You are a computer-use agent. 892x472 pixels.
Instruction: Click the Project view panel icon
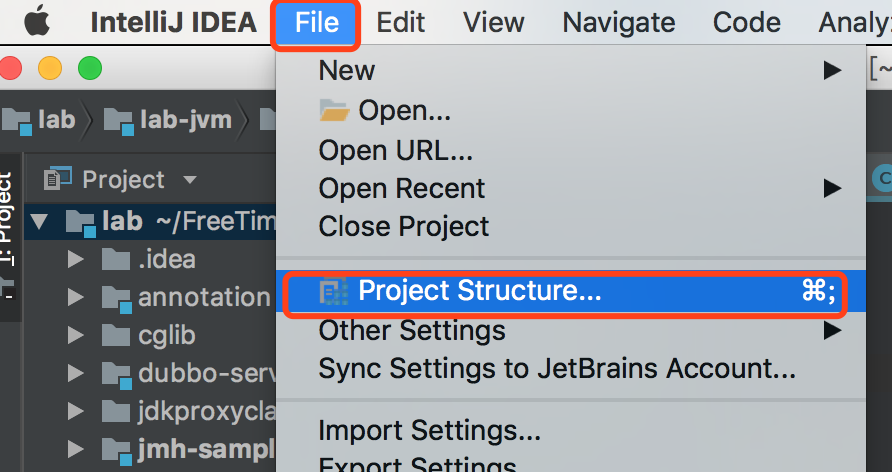click(58, 179)
